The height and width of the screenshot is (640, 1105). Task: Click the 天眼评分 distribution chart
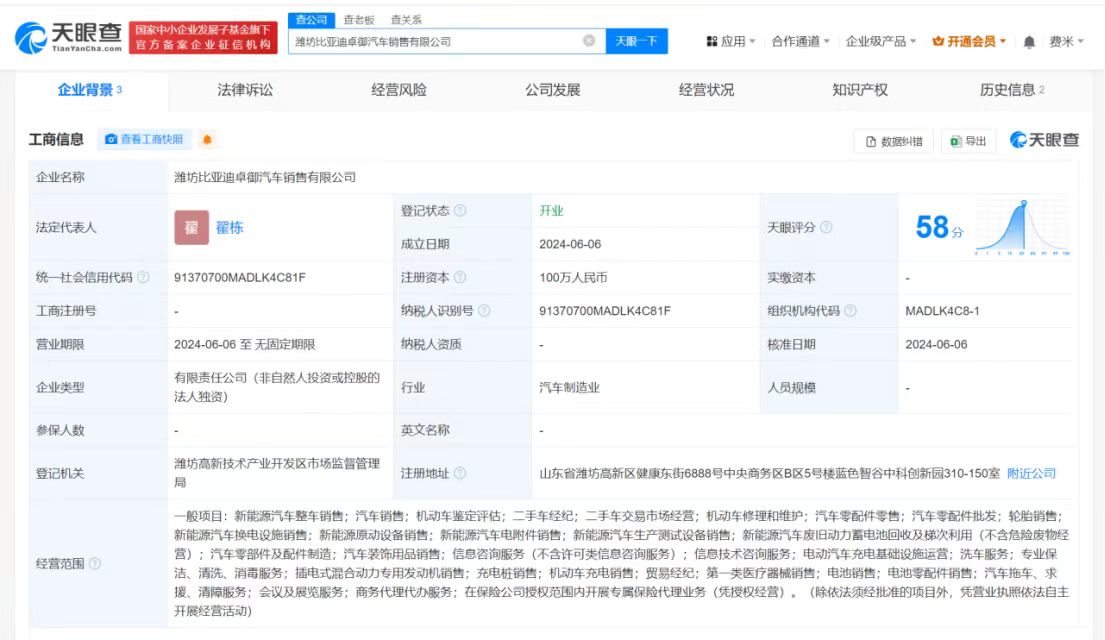click(1023, 228)
